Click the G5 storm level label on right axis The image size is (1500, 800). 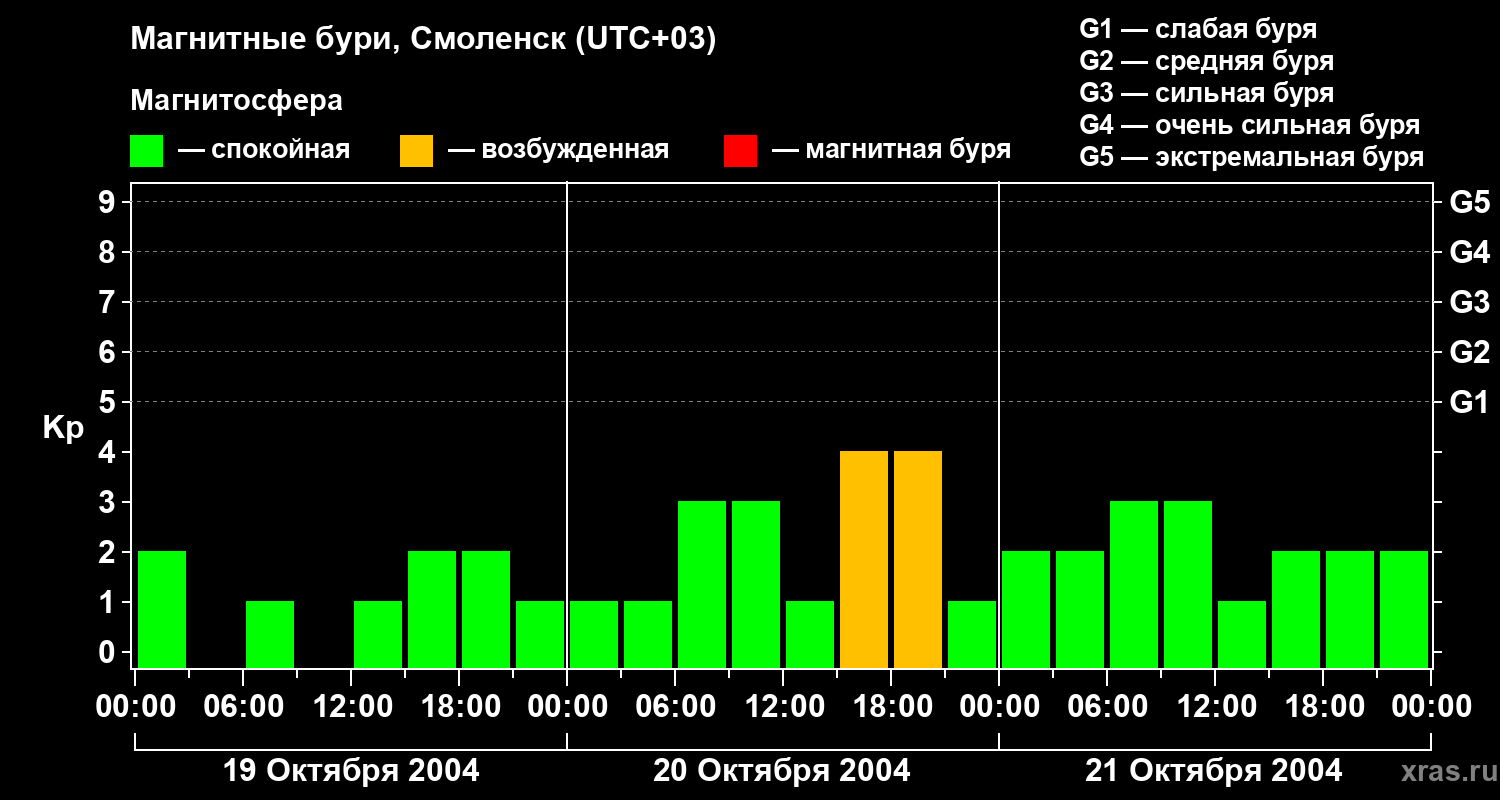coord(1469,202)
